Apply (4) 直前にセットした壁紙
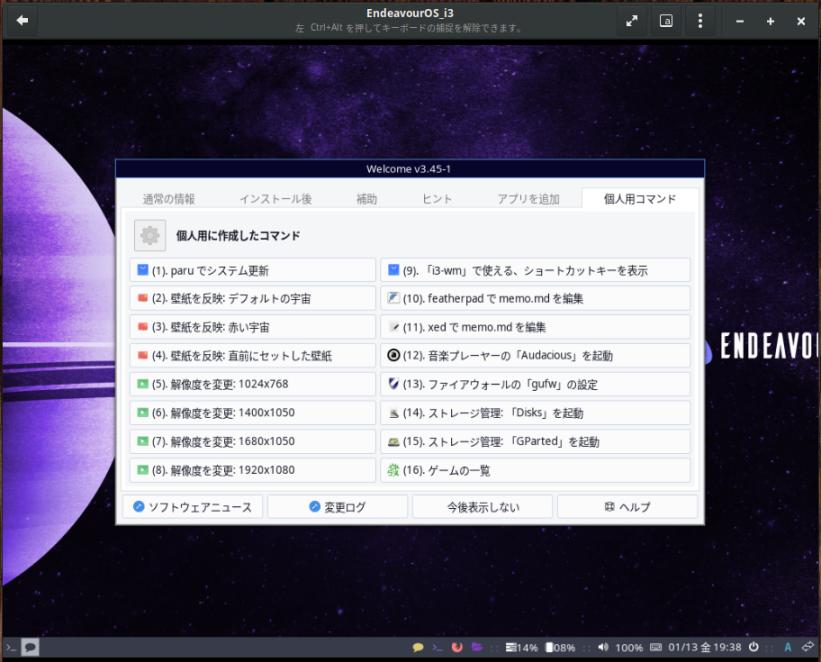Image resolution: width=821 pixels, height=662 pixels. [252, 356]
